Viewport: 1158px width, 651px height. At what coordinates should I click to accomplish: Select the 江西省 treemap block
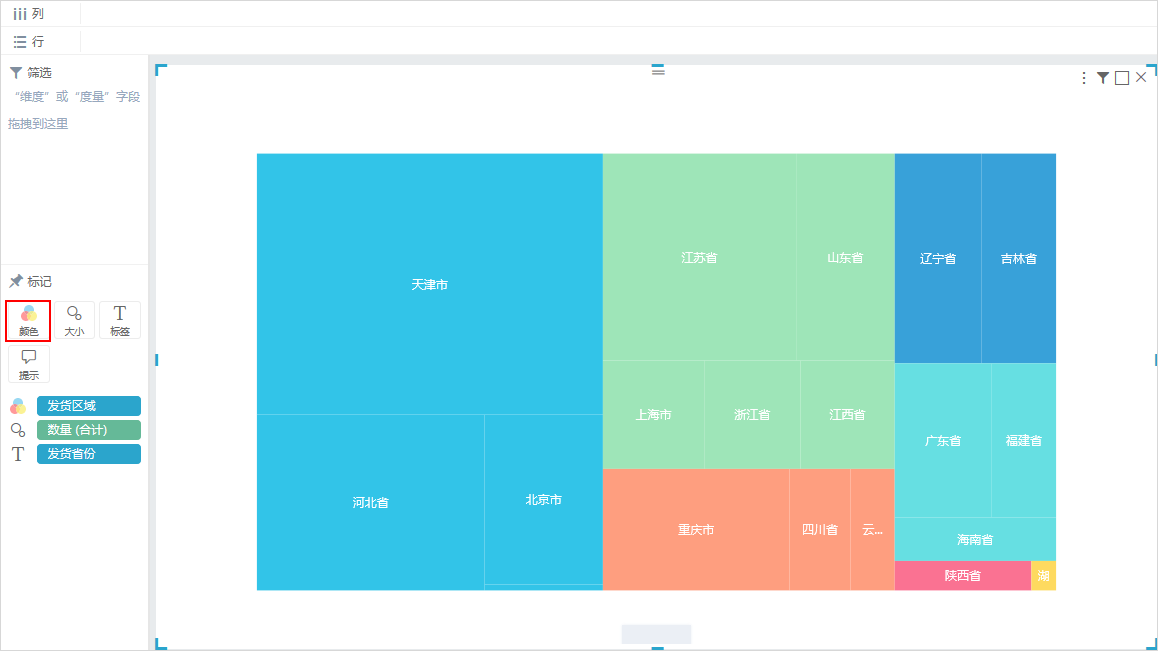point(848,415)
